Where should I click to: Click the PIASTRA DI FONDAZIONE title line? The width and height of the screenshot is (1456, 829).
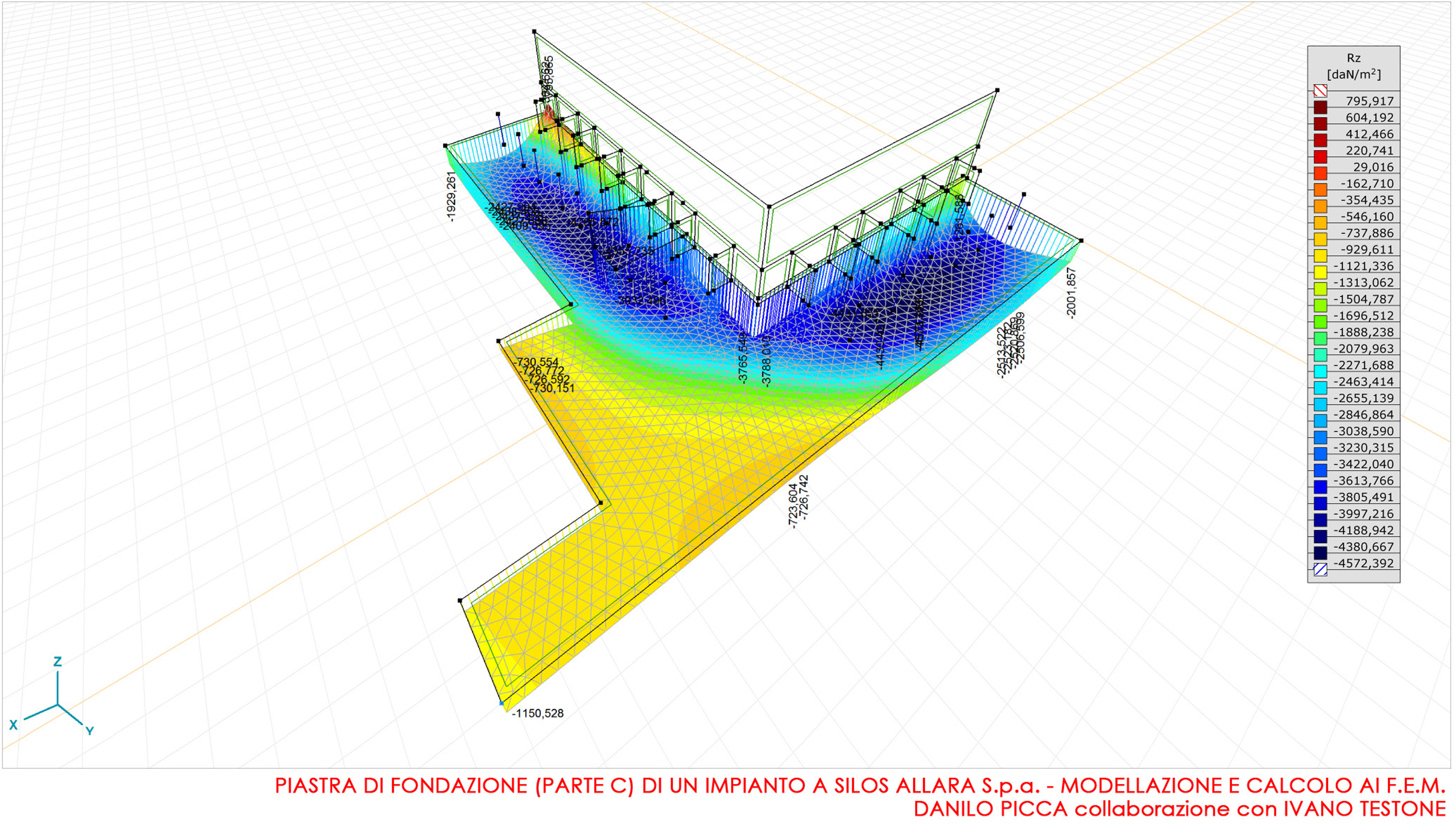click(x=861, y=786)
